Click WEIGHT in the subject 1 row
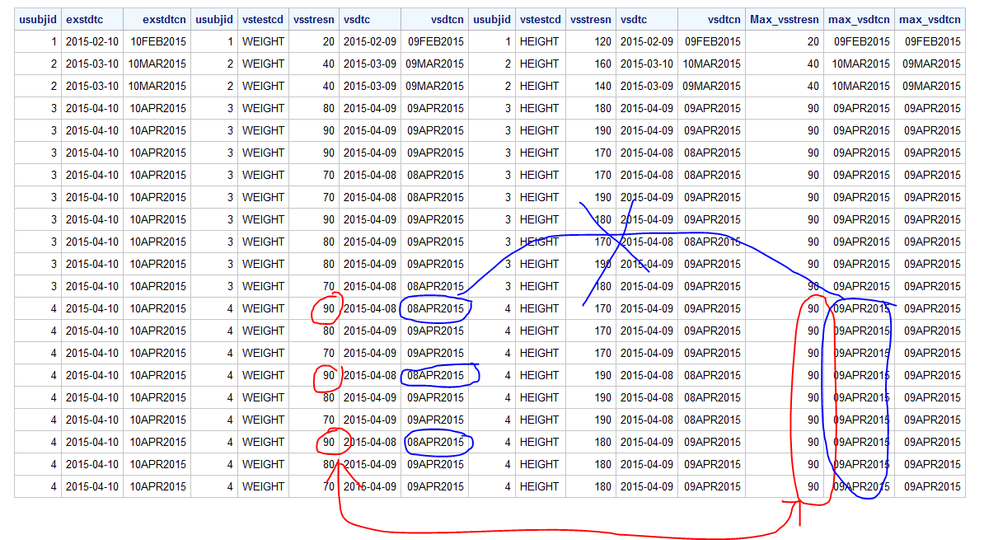Image resolution: width=998 pixels, height=540 pixels. (263, 42)
